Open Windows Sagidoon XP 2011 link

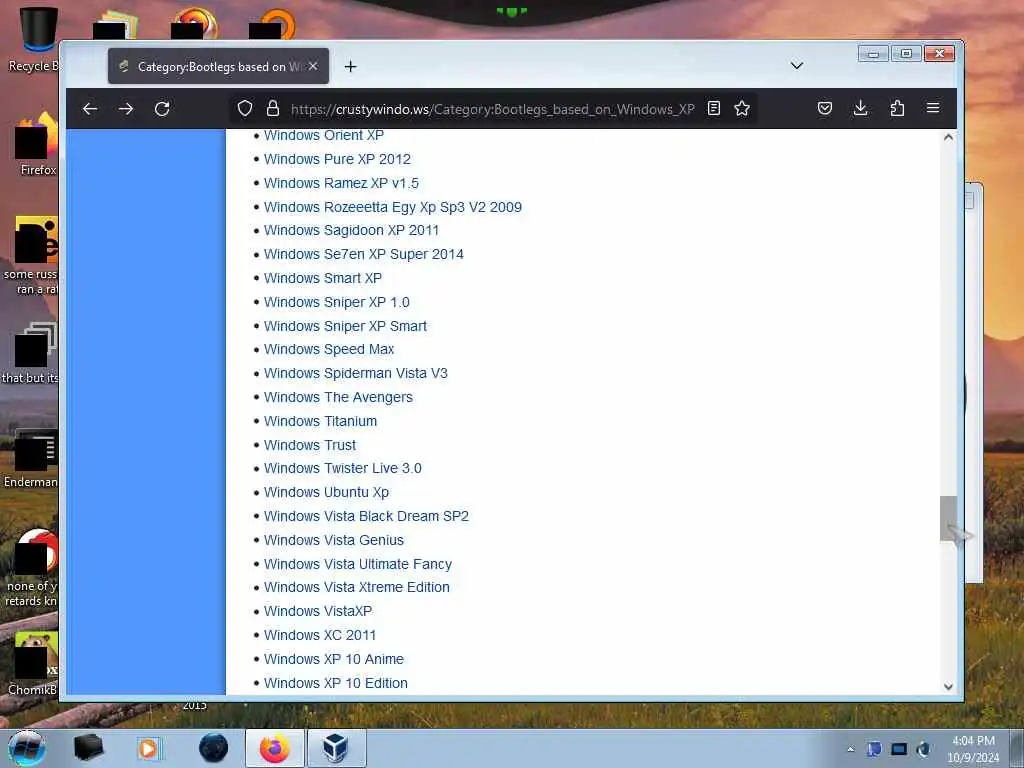point(351,231)
